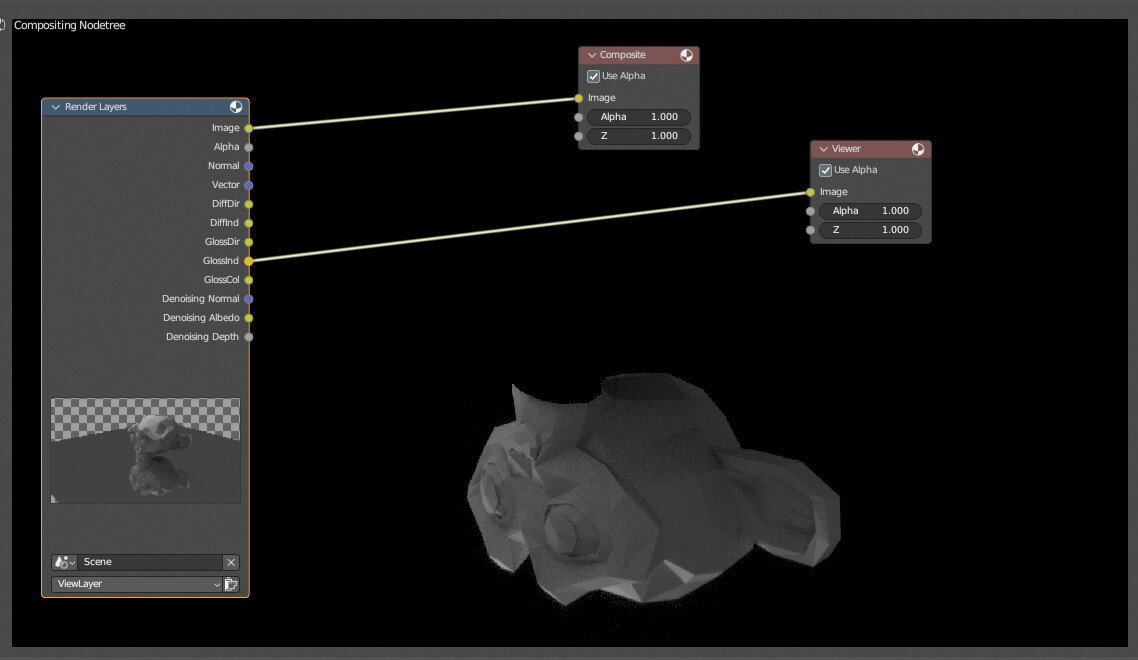Click the DiffDir output socket
Screen dimensions: 1138x660
click(249, 204)
